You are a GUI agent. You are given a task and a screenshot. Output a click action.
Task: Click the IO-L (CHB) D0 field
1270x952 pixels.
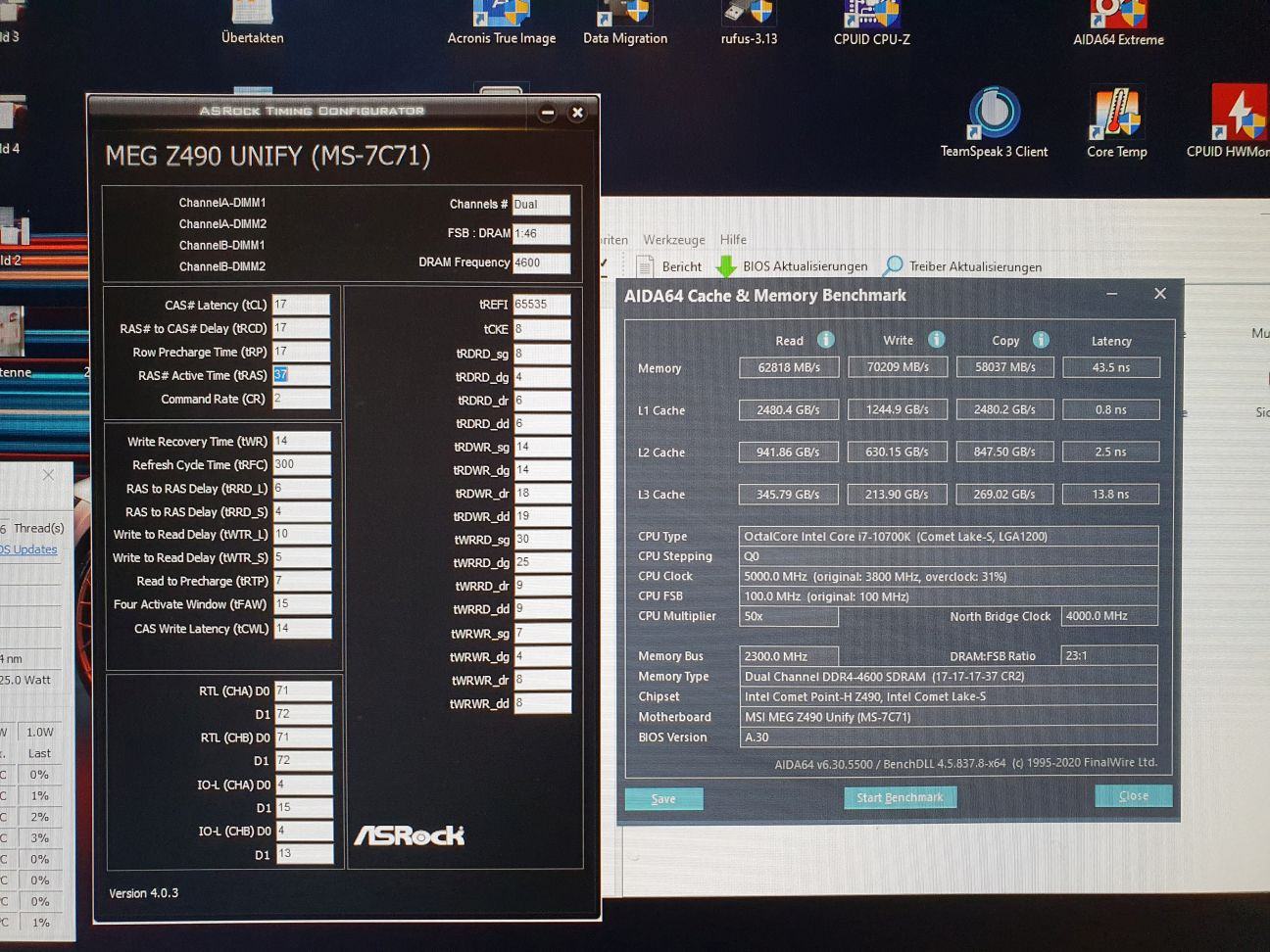[x=303, y=831]
